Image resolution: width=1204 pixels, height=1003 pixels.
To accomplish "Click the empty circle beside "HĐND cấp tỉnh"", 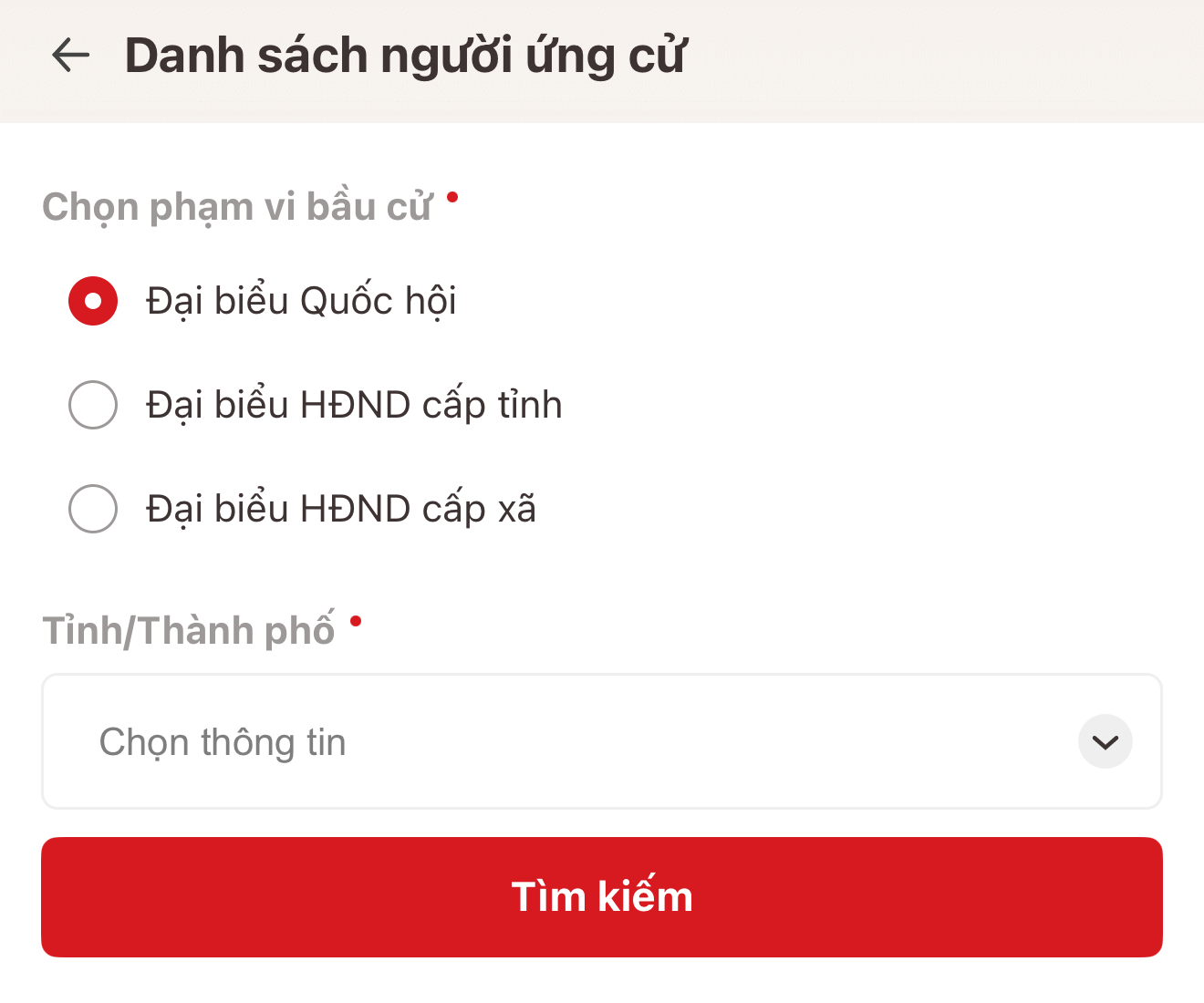I will (x=93, y=405).
